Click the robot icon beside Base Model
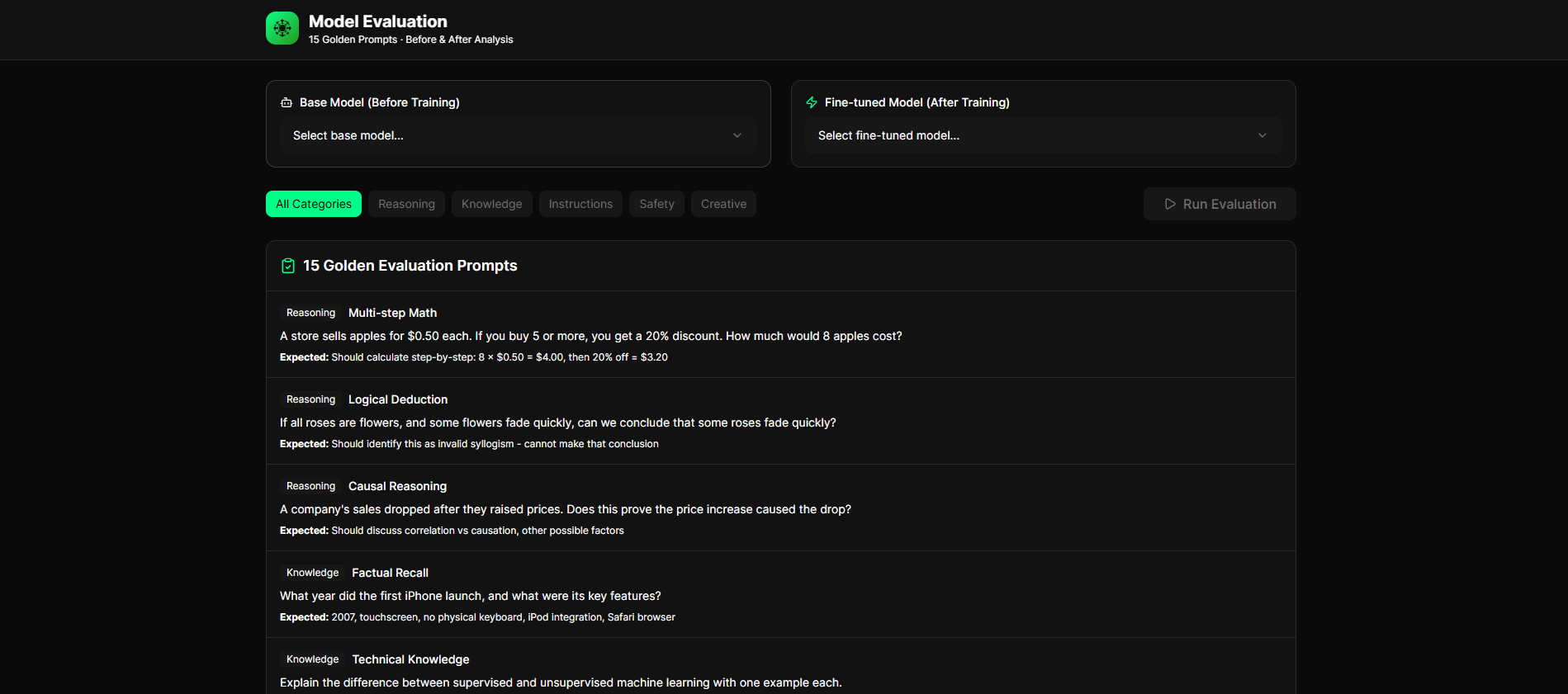The image size is (1568, 694). (x=287, y=102)
